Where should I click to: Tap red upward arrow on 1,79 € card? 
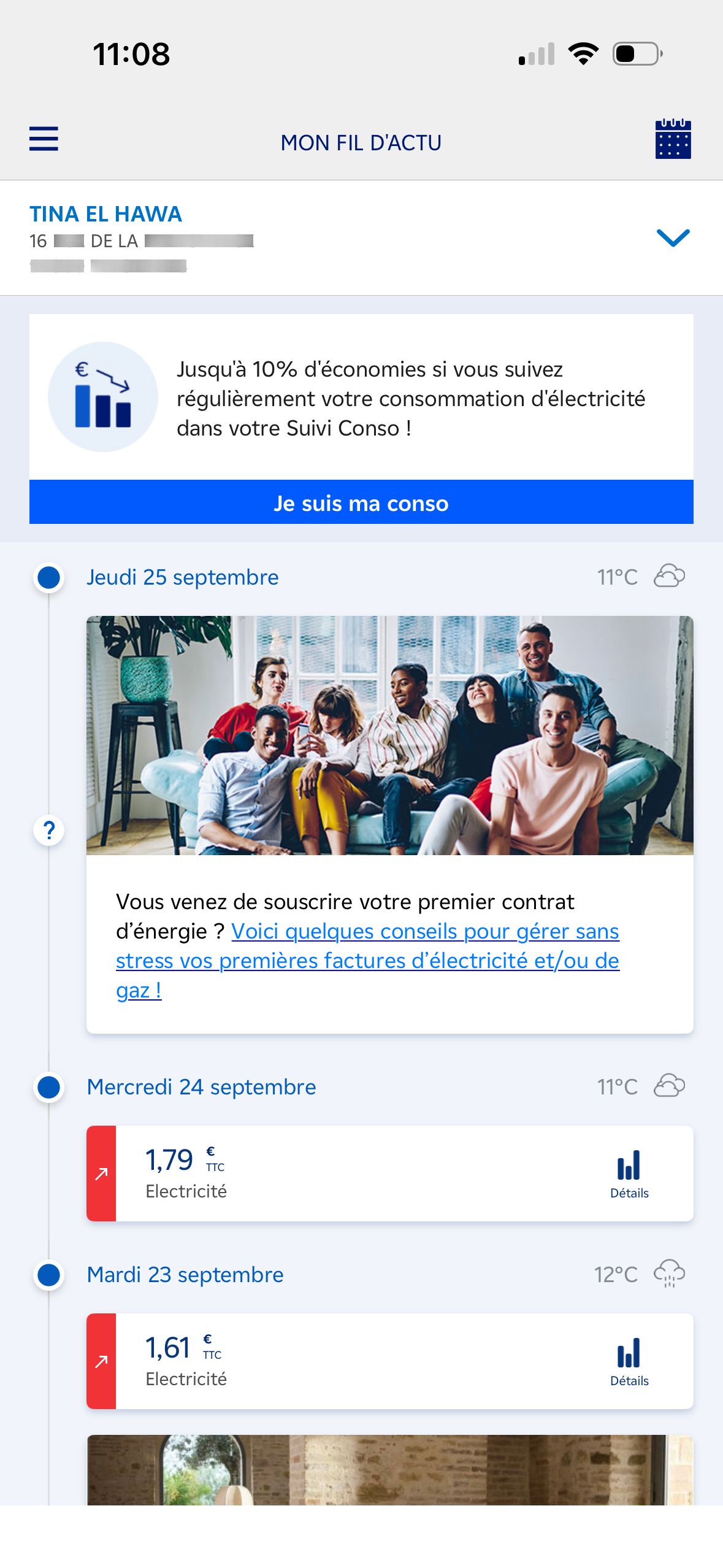(x=101, y=1174)
